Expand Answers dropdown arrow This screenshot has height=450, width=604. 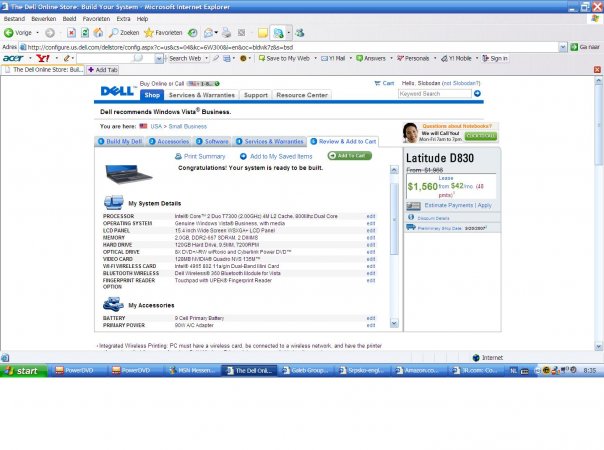tap(391, 59)
